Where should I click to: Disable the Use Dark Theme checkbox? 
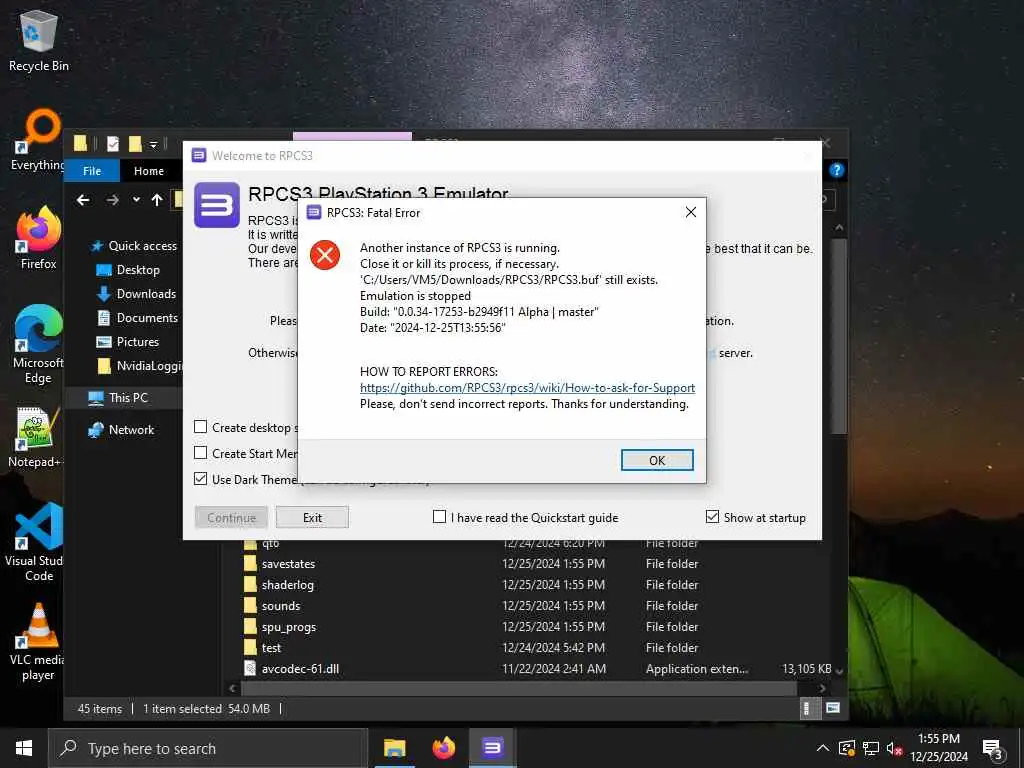point(200,479)
